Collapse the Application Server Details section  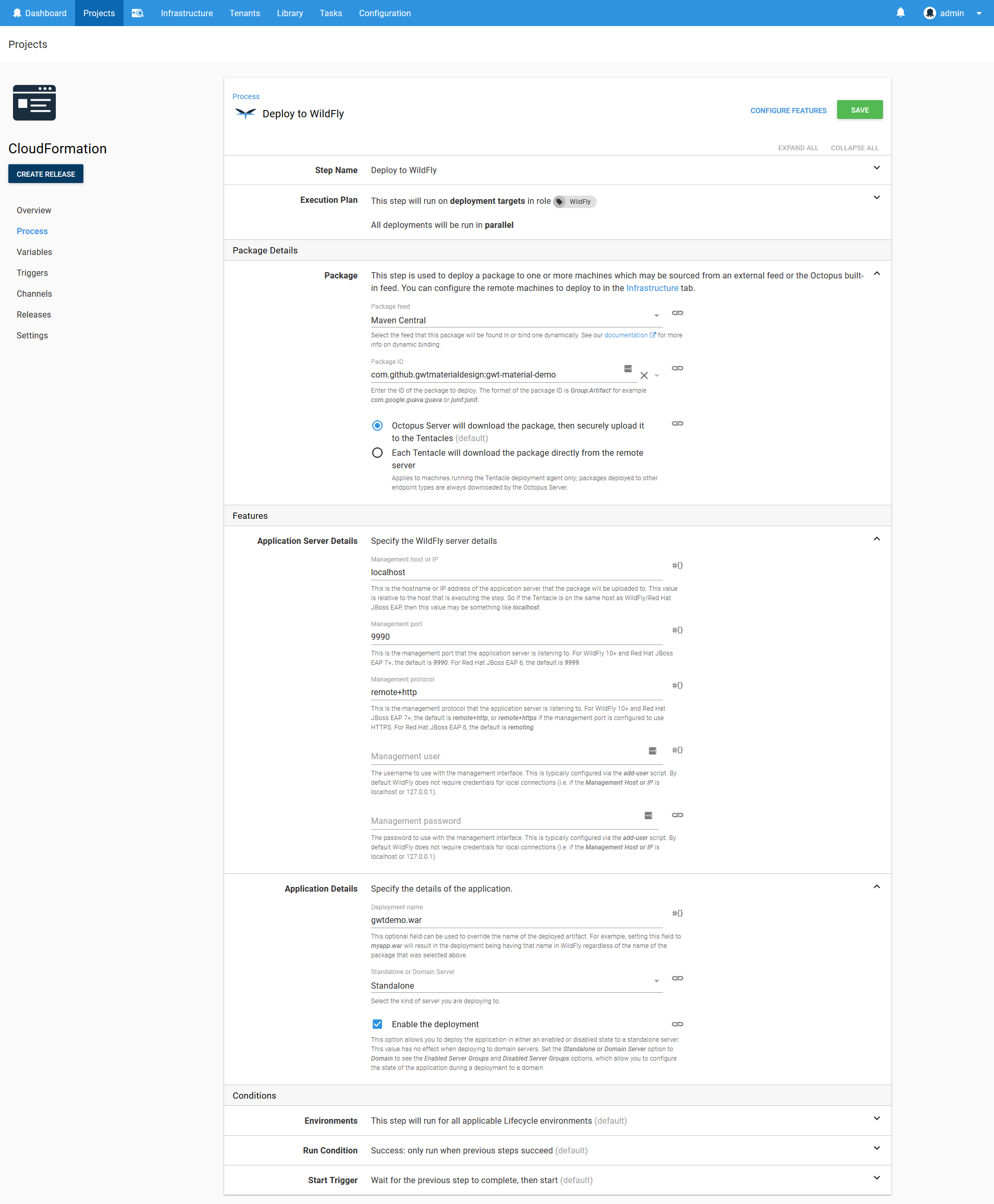click(877, 539)
